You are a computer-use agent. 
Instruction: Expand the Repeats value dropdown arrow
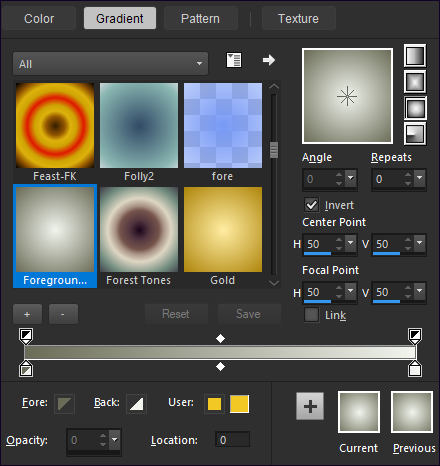coord(420,178)
